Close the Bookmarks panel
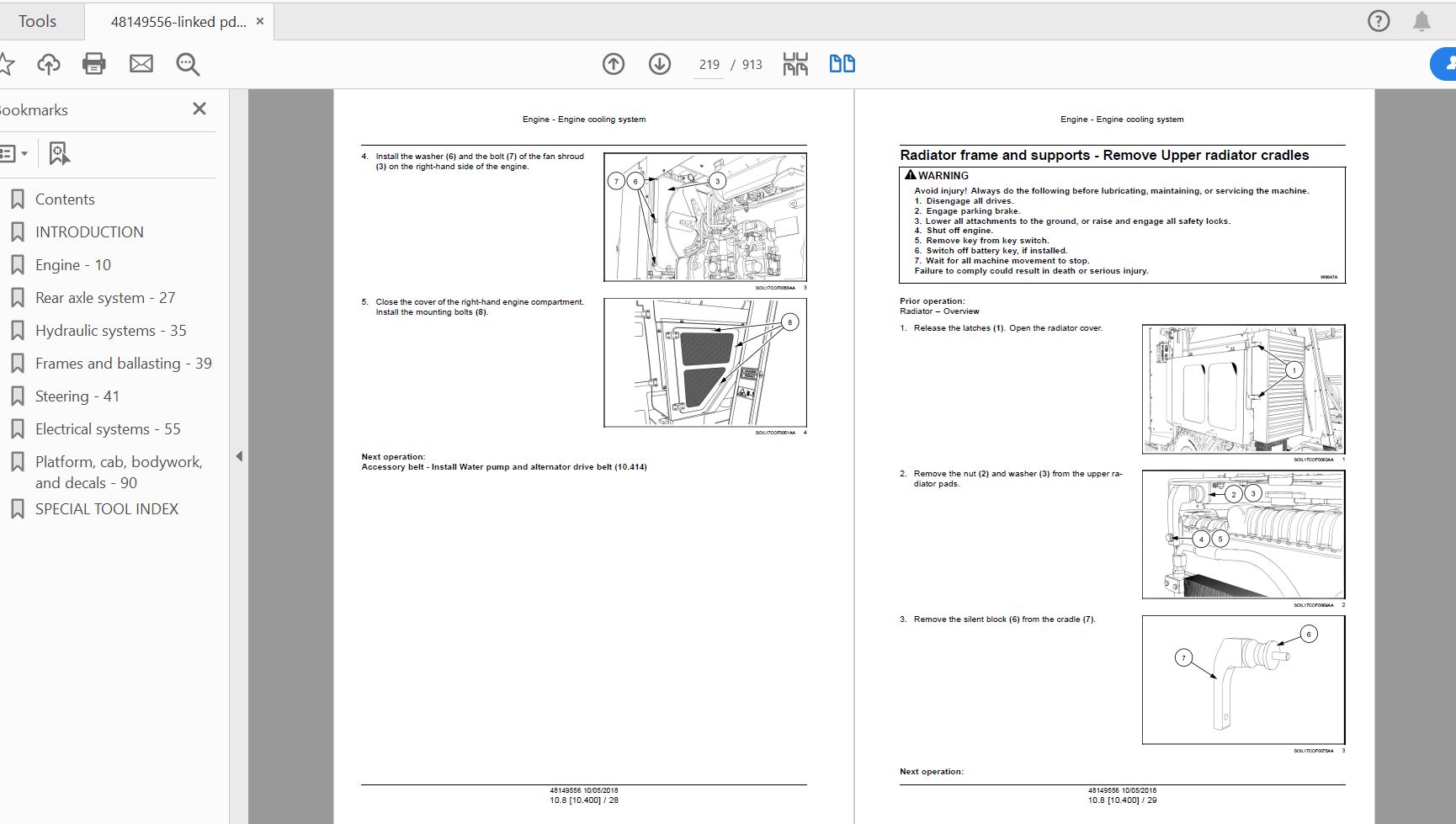The image size is (1456, 824). point(199,109)
